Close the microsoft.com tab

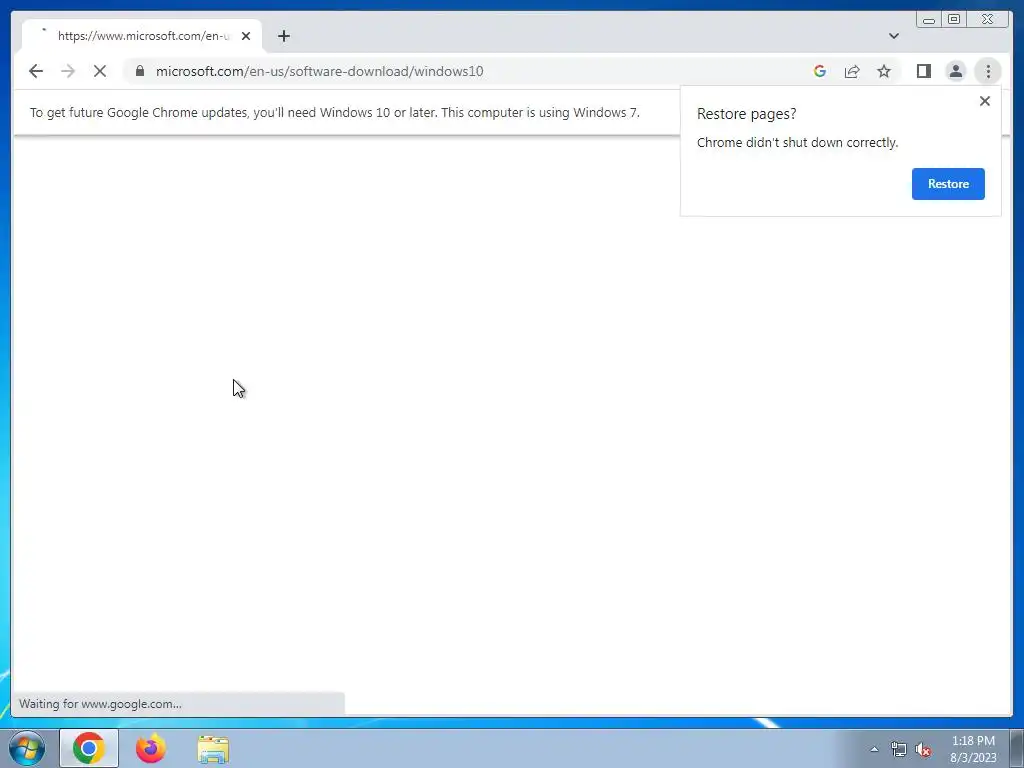tap(246, 36)
